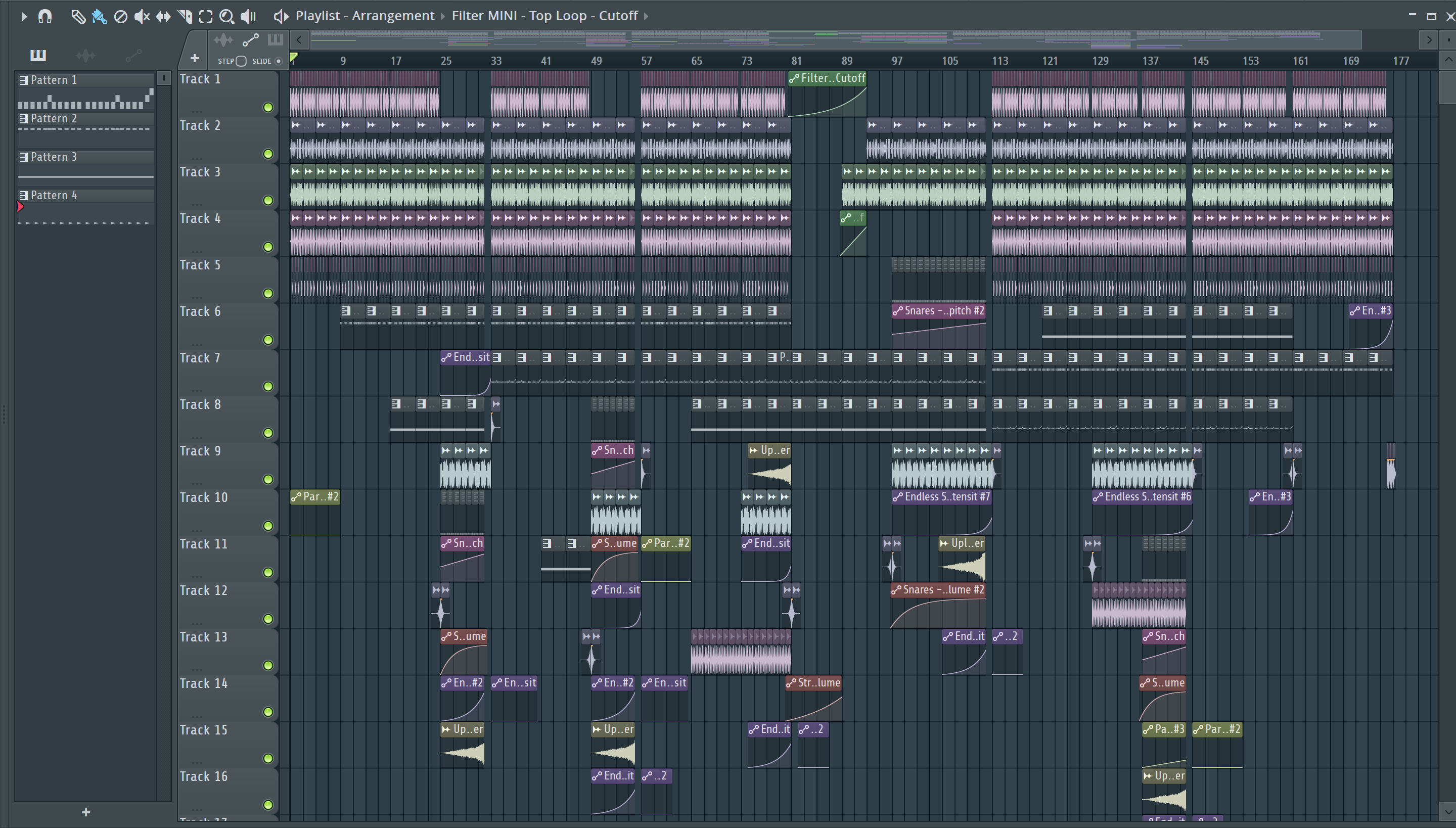Screen dimensions: 1456x828
Task: Show automation clips in picker panel
Action: [x=133, y=55]
